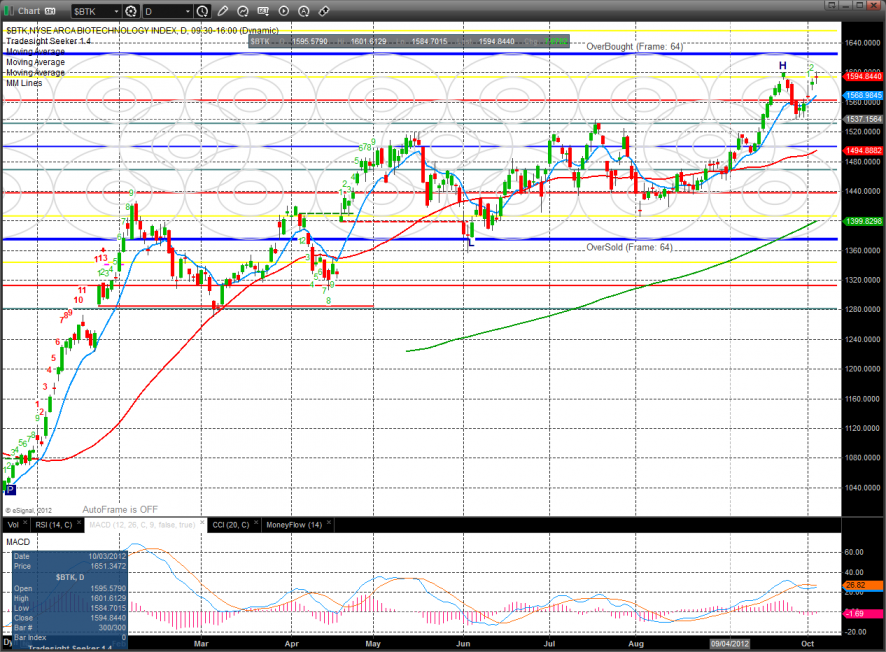Close the Vol study tab
This screenshot has height=652, width=886.
pyautogui.click(x=25, y=523)
